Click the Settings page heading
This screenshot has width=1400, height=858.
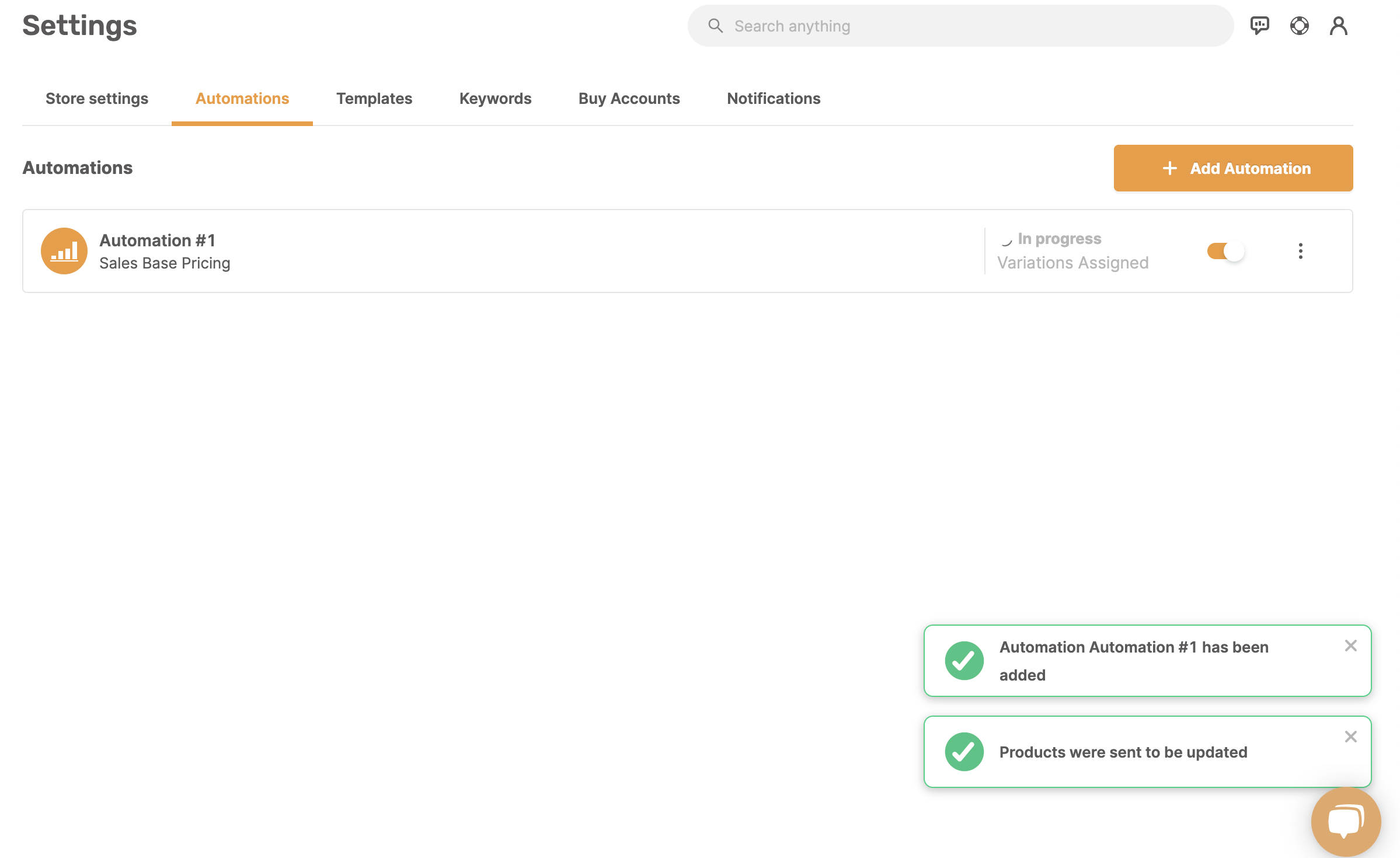pos(79,26)
